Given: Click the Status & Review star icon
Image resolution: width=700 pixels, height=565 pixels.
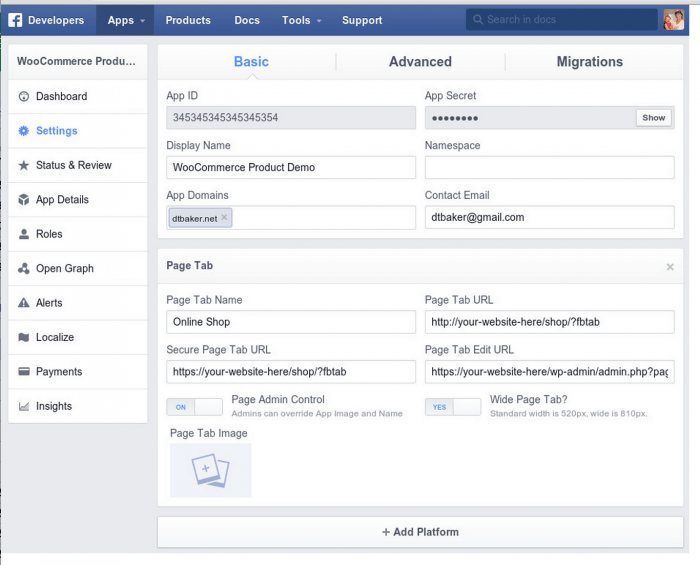Looking at the screenshot, I should (x=24, y=165).
